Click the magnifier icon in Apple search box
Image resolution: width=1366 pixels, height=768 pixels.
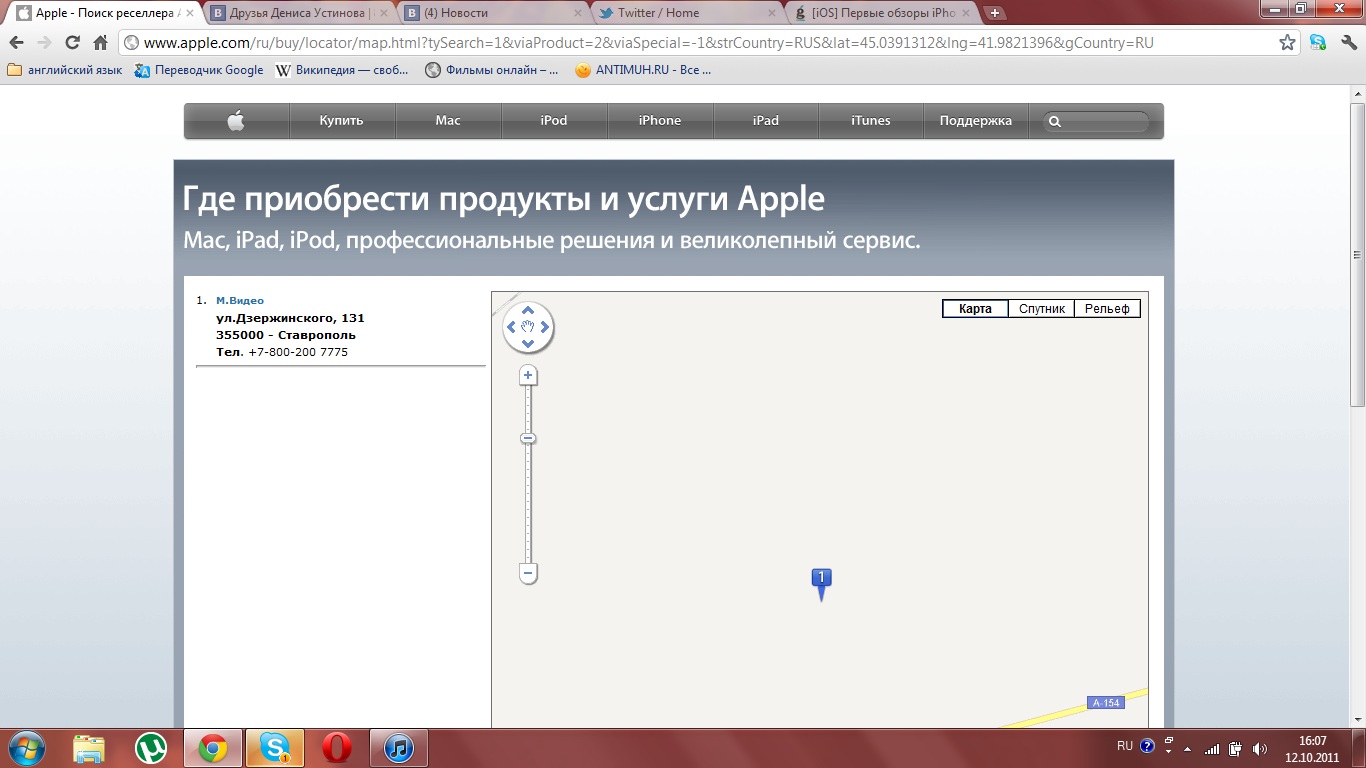[1054, 122]
